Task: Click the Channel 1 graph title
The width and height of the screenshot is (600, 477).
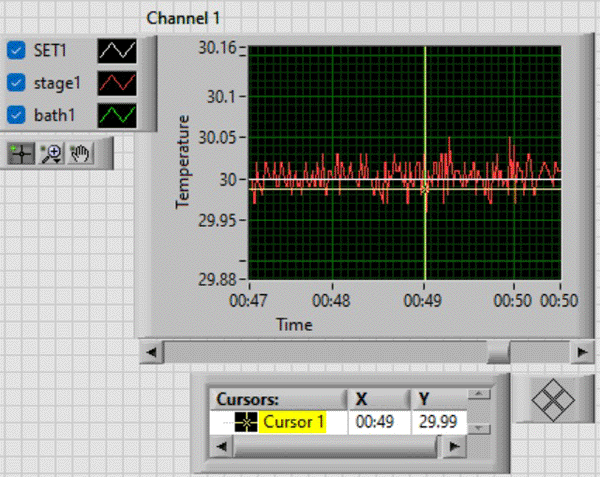Action: tap(183, 18)
